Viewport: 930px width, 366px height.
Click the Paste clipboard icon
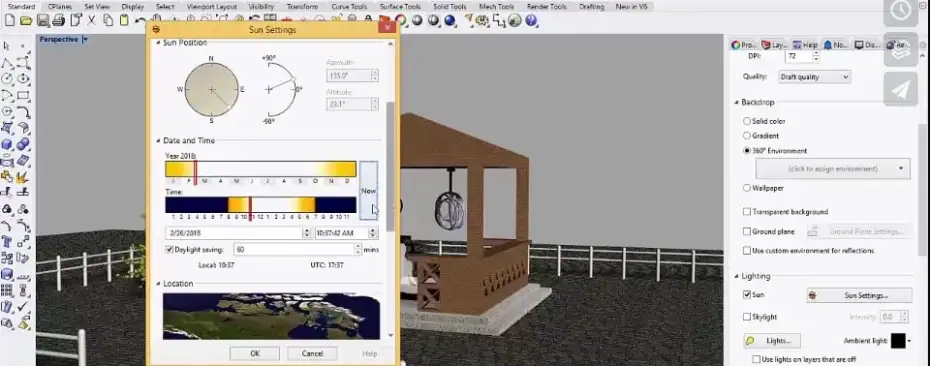[x=124, y=20]
